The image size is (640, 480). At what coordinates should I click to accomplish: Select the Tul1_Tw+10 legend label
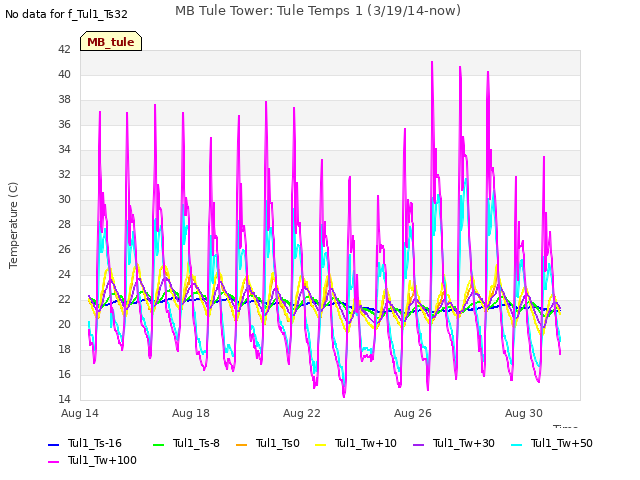[x=366, y=443]
